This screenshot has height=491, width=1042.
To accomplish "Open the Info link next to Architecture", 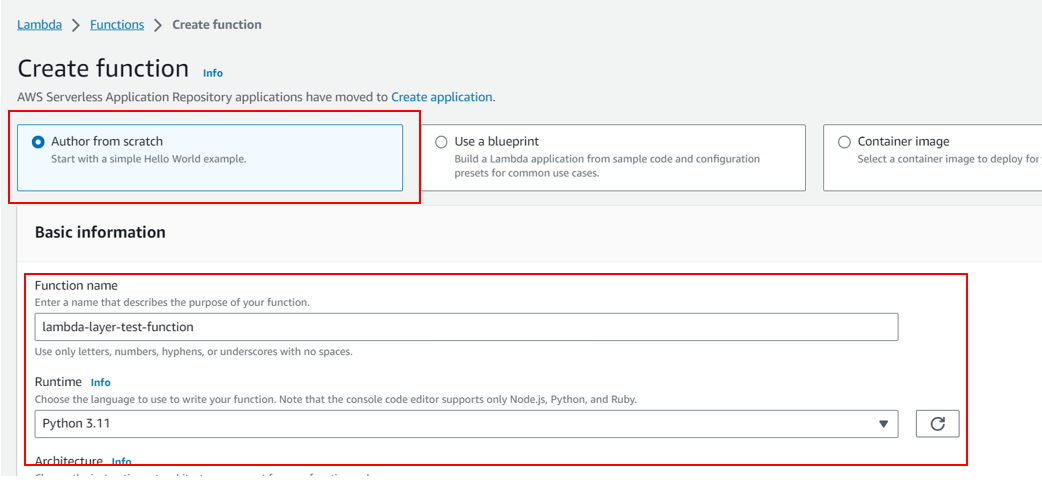I will (x=122, y=461).
